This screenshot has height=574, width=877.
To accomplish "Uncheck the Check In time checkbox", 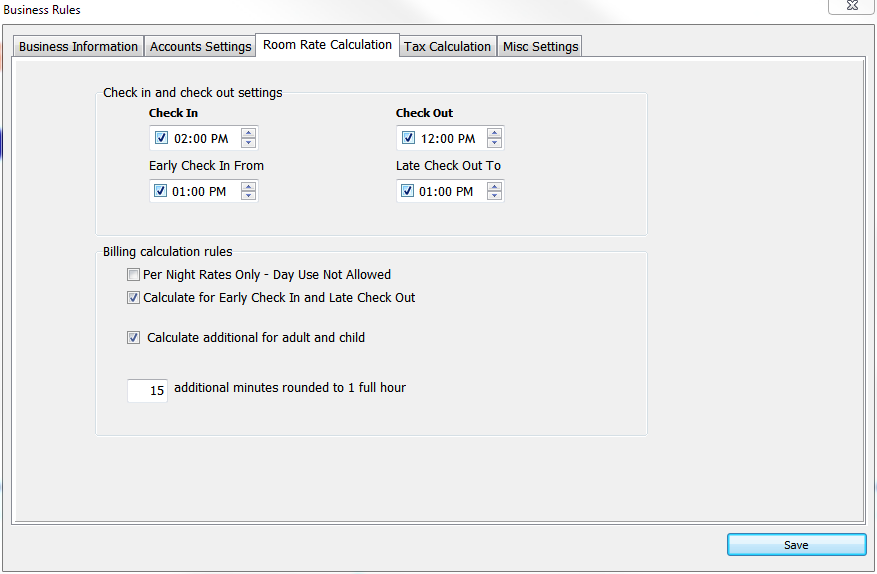I will pyautogui.click(x=161, y=138).
